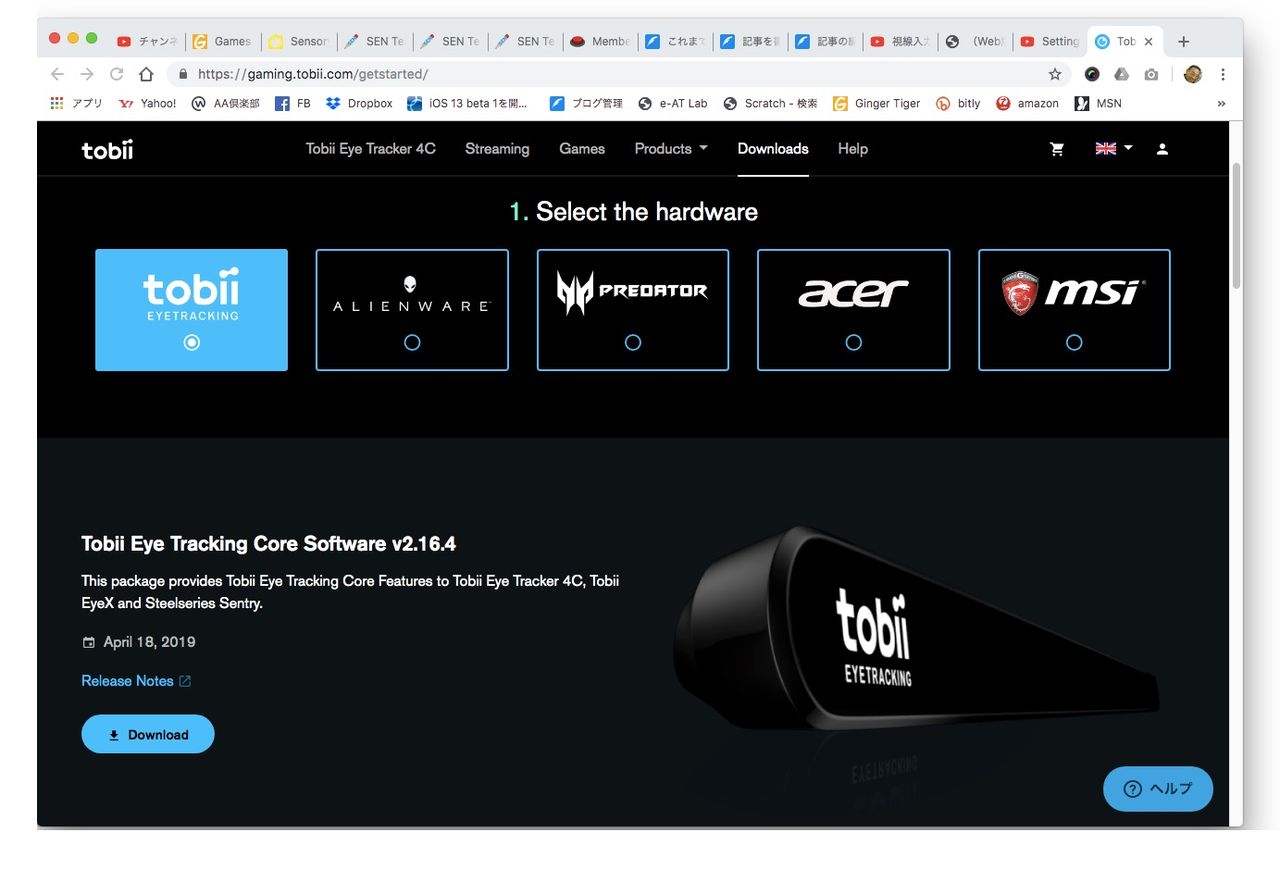Click the UK flag language icon
Screen dimensions: 1280x882
[1105, 148]
